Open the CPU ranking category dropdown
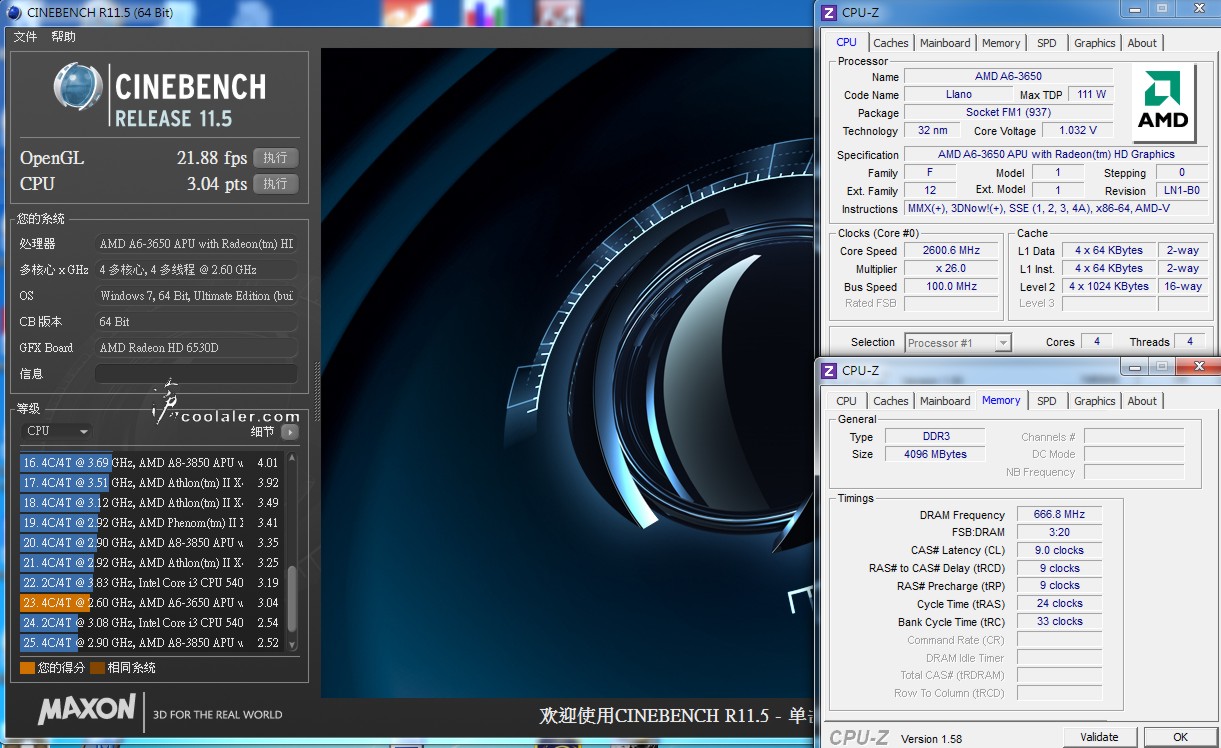Image resolution: width=1221 pixels, height=748 pixels. [56, 431]
